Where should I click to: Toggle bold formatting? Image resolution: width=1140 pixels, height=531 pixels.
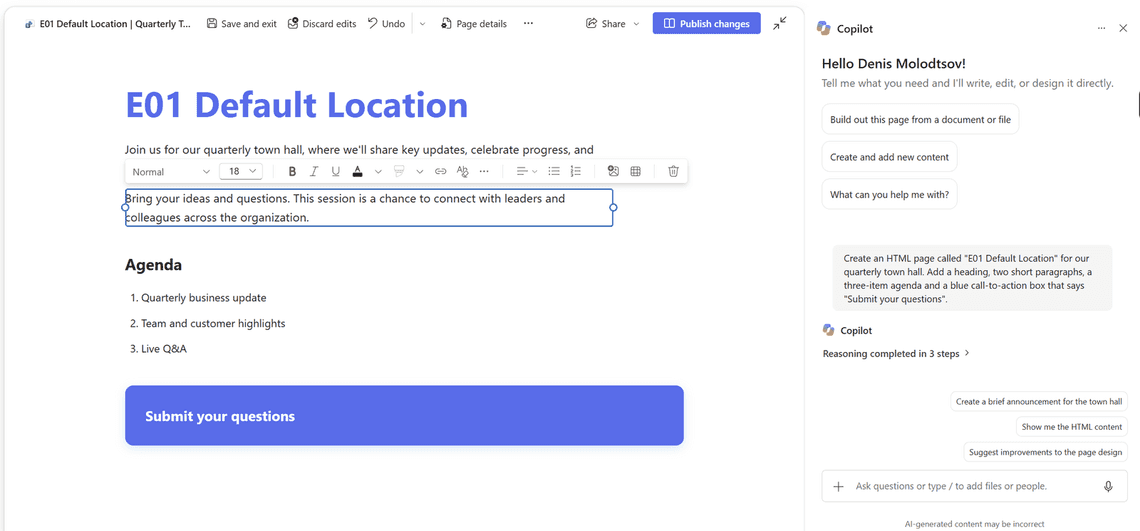tap(292, 172)
